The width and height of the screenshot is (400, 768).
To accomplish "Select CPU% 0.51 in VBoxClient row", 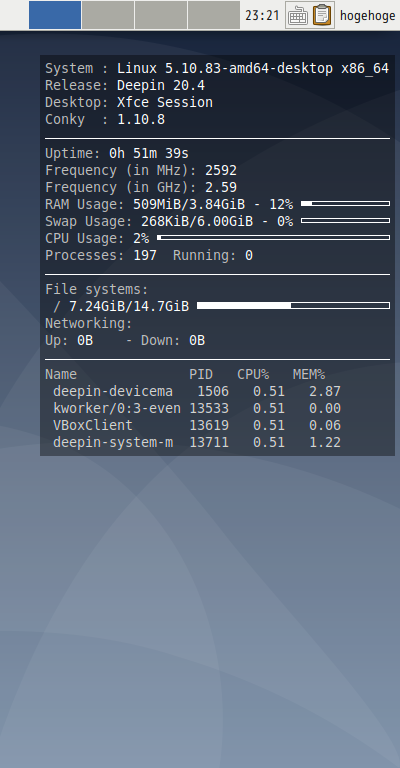I will tap(269, 425).
